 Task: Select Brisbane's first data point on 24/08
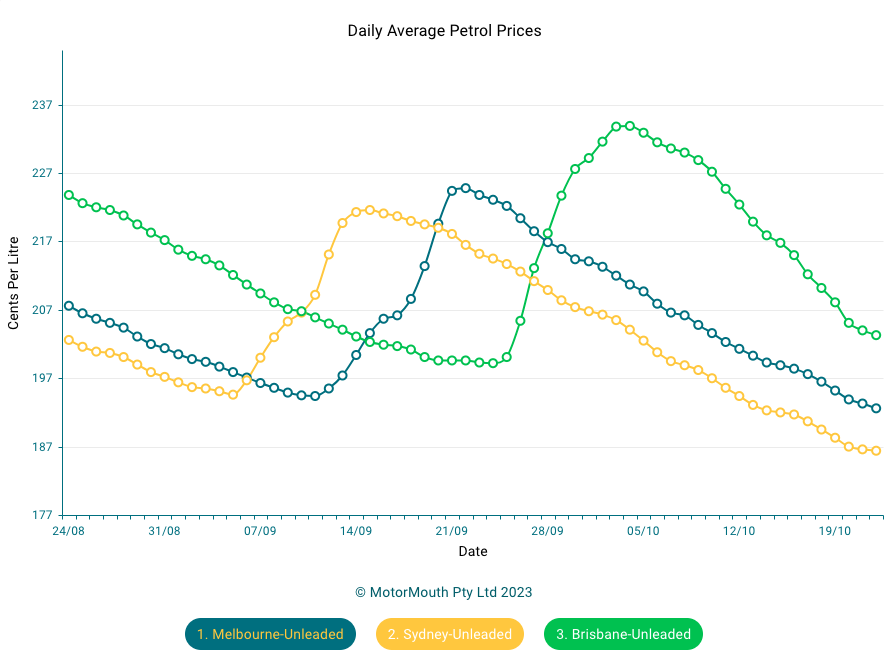coord(69,195)
